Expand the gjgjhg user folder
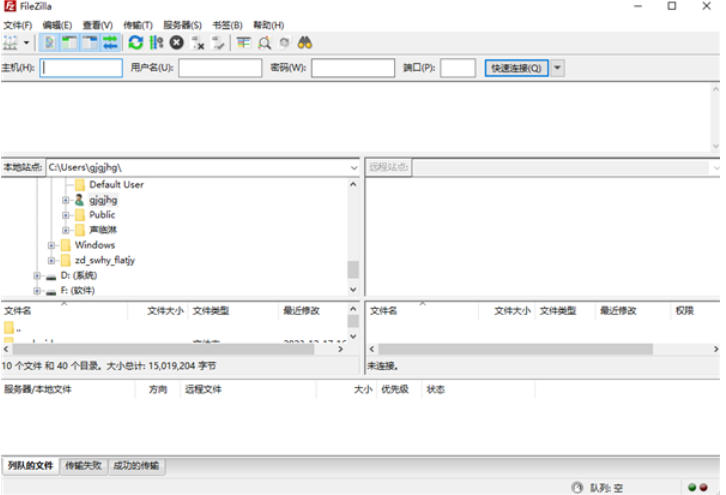This screenshot has width=726, height=495. coord(65,200)
